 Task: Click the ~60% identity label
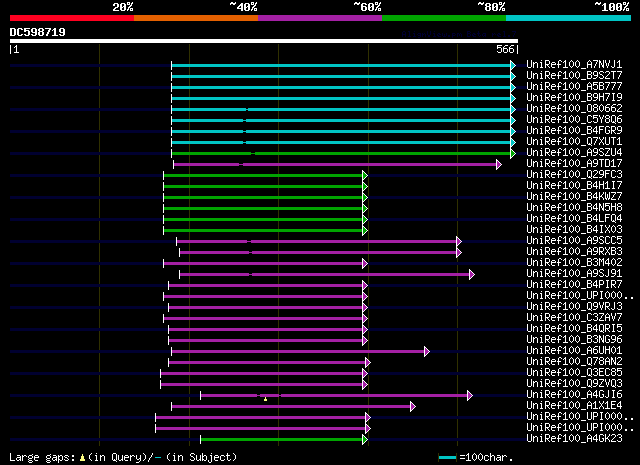click(367, 7)
